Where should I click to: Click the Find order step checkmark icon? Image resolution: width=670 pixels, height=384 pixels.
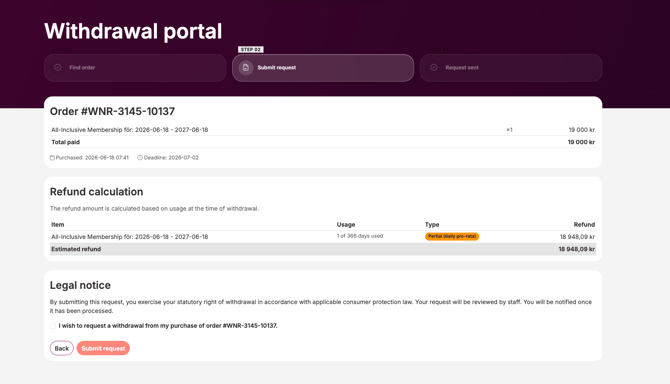tap(58, 67)
